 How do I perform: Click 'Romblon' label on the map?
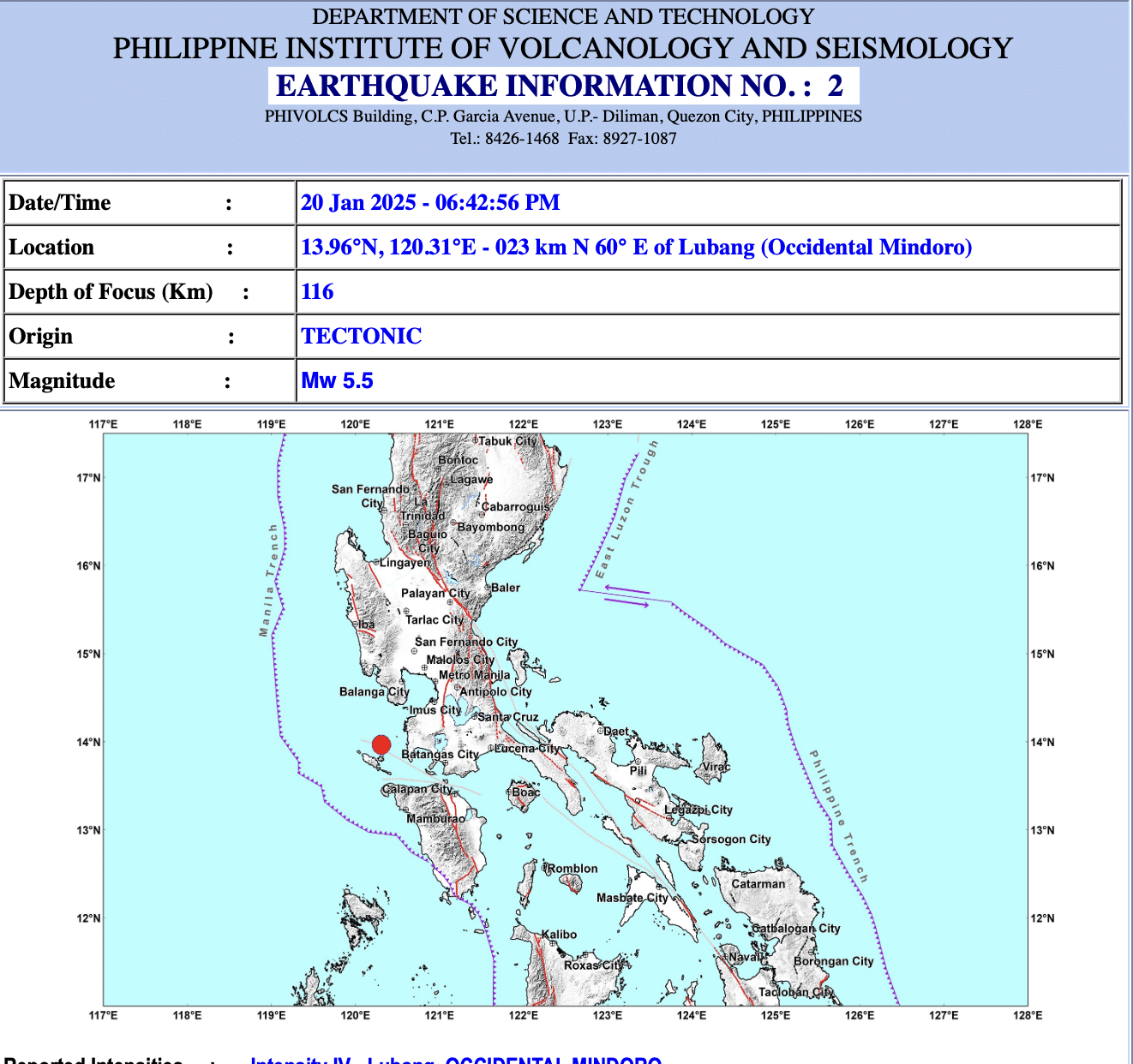[572, 869]
